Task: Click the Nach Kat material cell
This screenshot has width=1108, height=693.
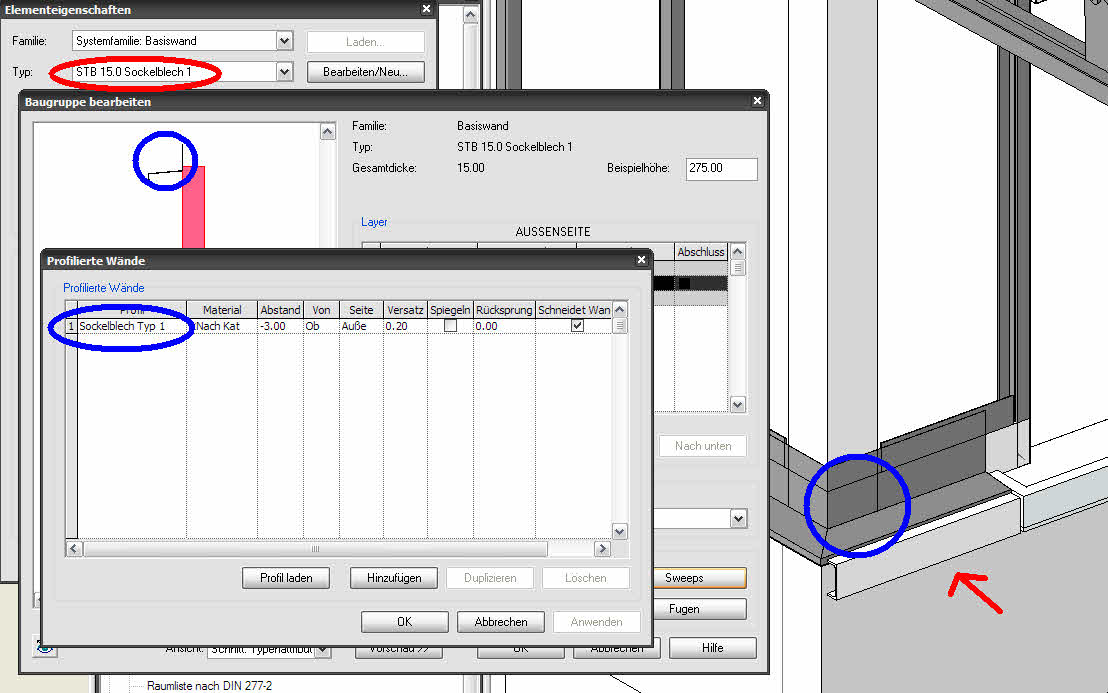Action: (222, 326)
